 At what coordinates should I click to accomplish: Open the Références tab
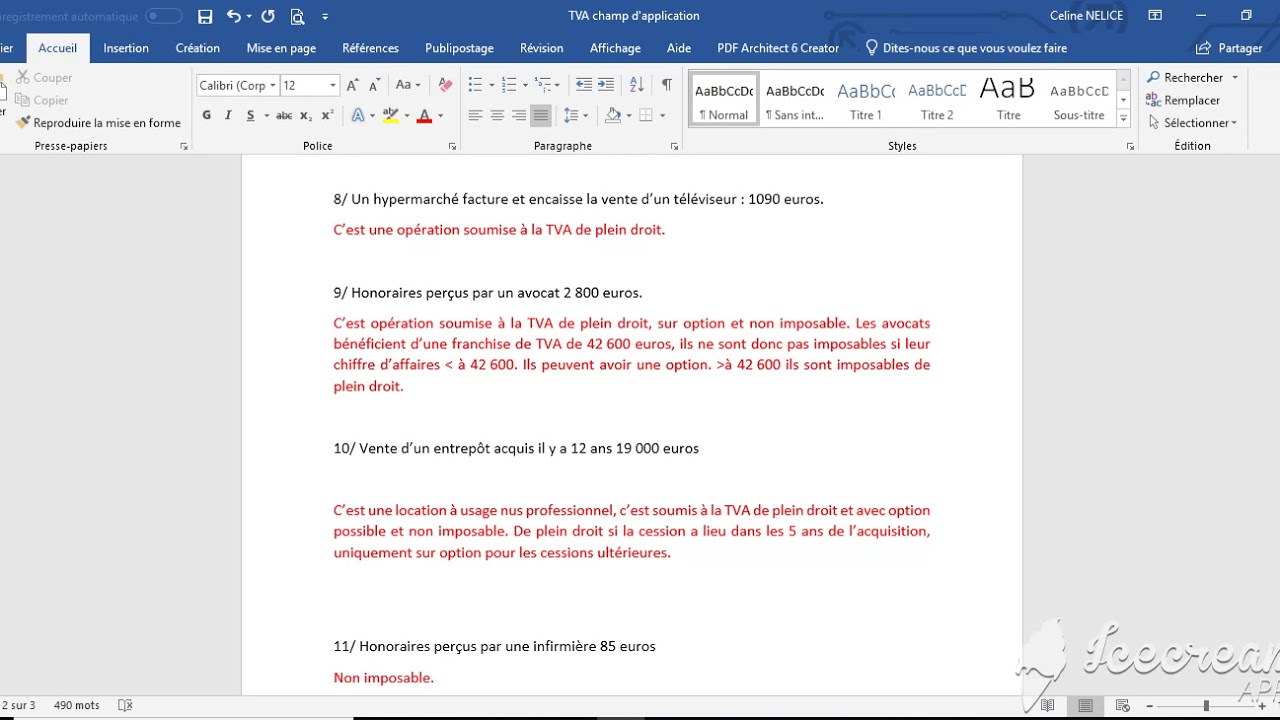pos(370,48)
